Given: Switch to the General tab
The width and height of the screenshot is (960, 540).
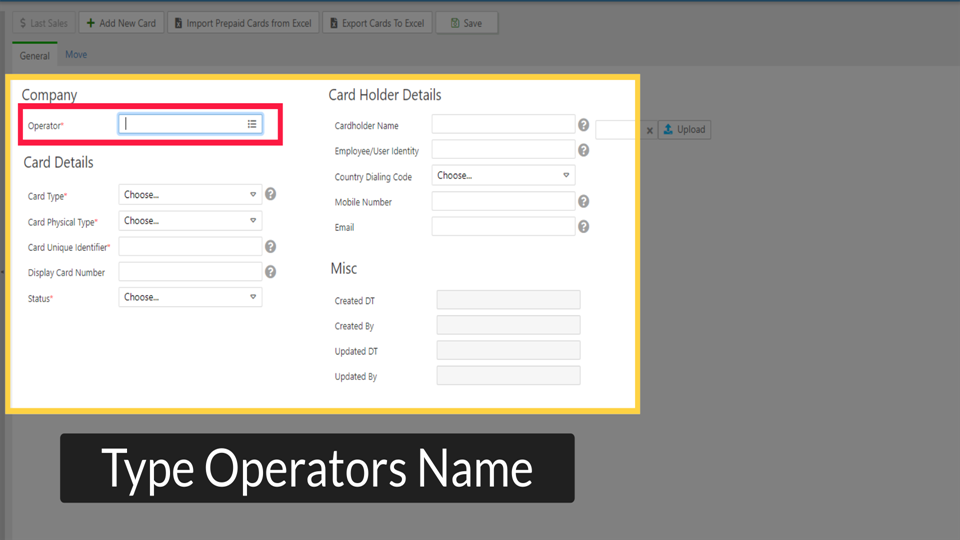Looking at the screenshot, I should 35,55.
